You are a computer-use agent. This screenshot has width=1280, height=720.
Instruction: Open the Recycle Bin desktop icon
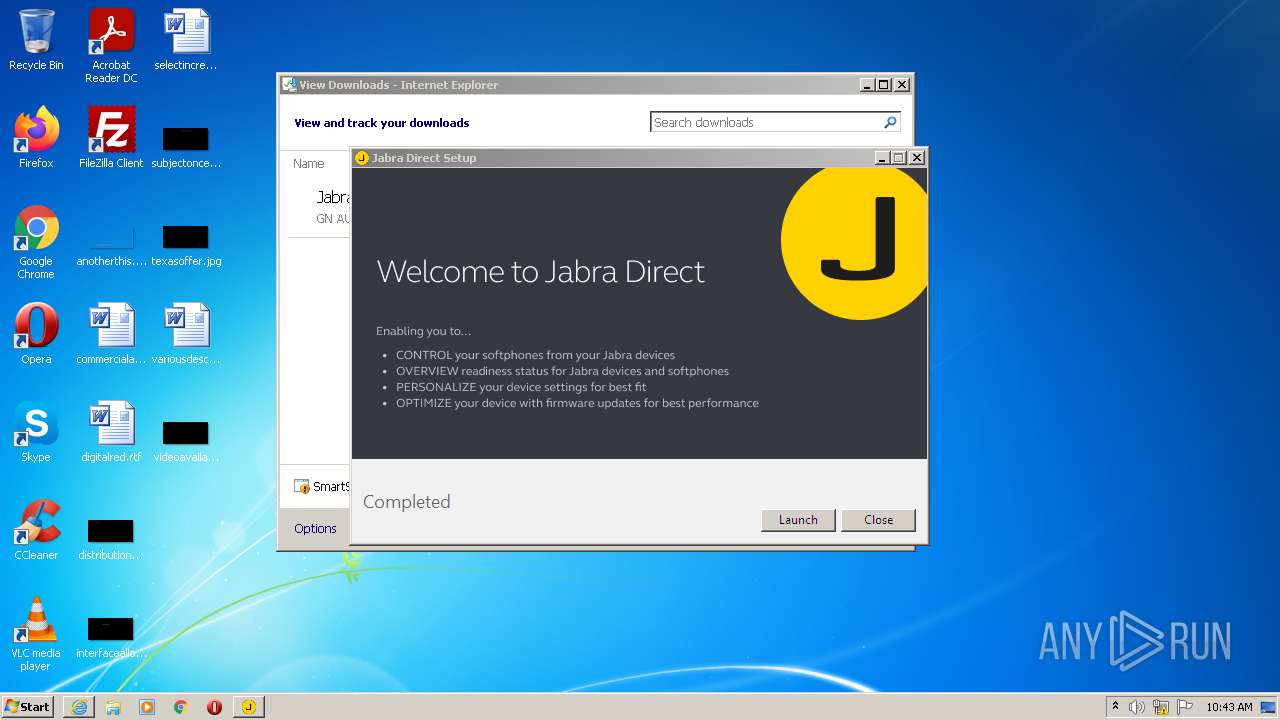pos(36,41)
